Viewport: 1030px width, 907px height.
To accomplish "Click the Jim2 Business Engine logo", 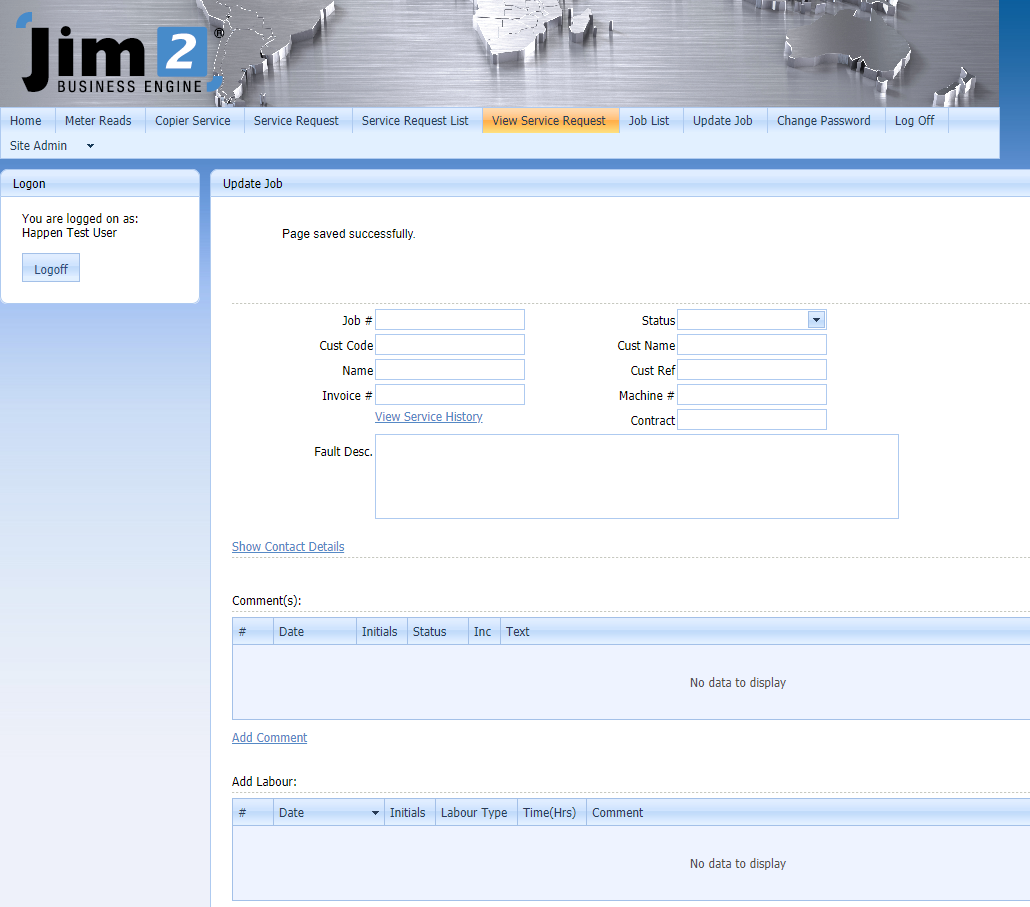I will 115,58.
